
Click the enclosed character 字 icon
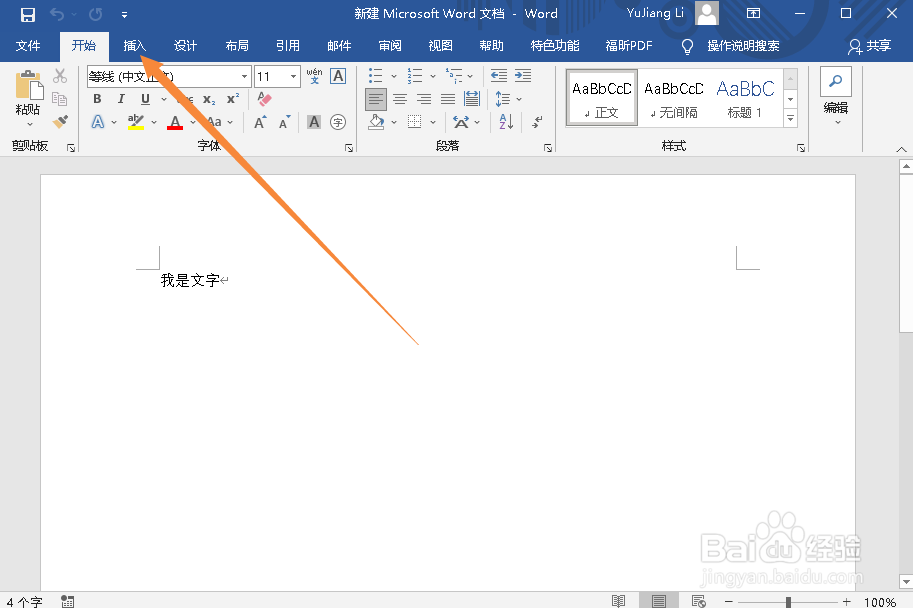[338, 122]
